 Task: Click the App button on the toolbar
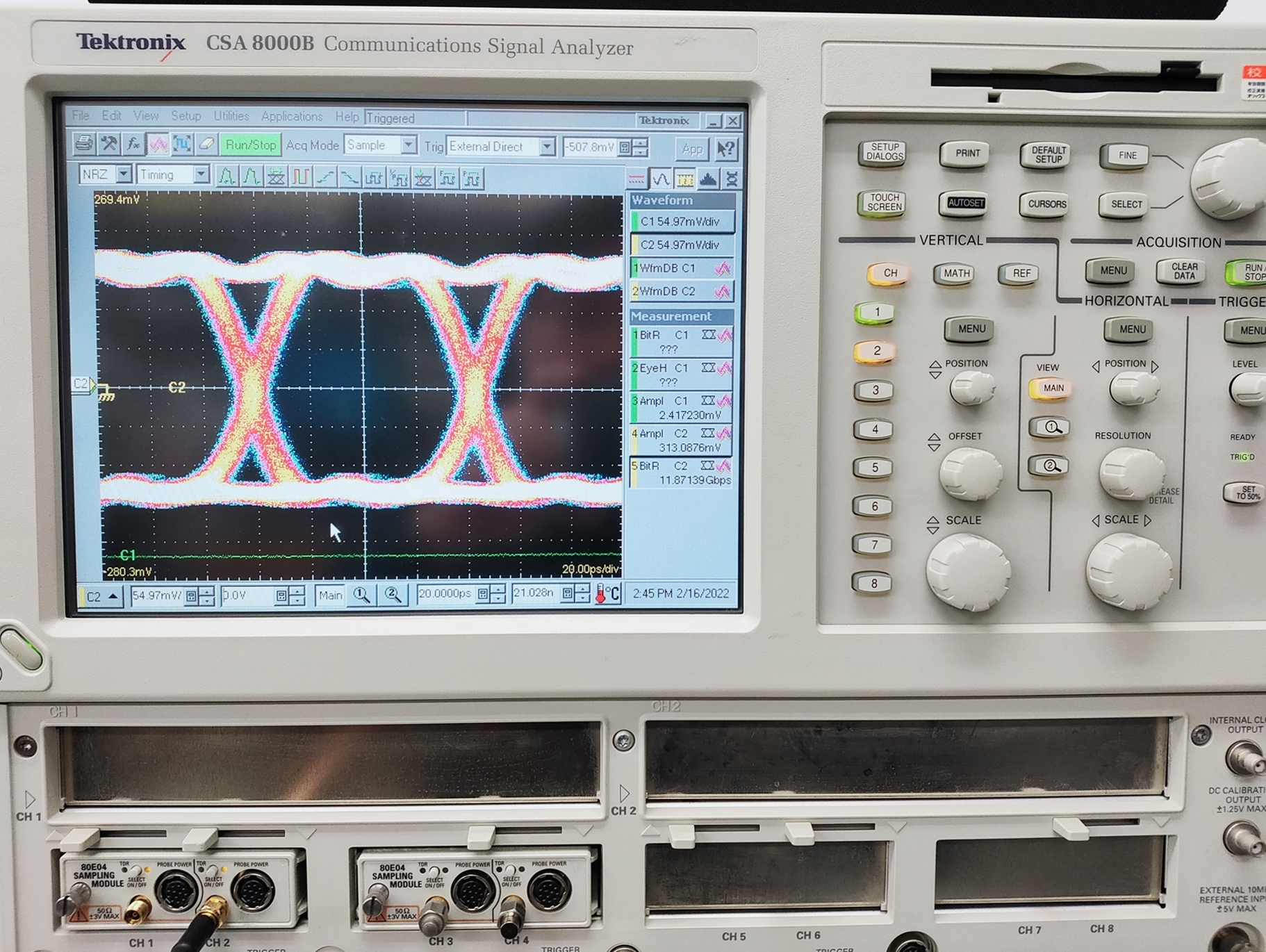tap(691, 149)
